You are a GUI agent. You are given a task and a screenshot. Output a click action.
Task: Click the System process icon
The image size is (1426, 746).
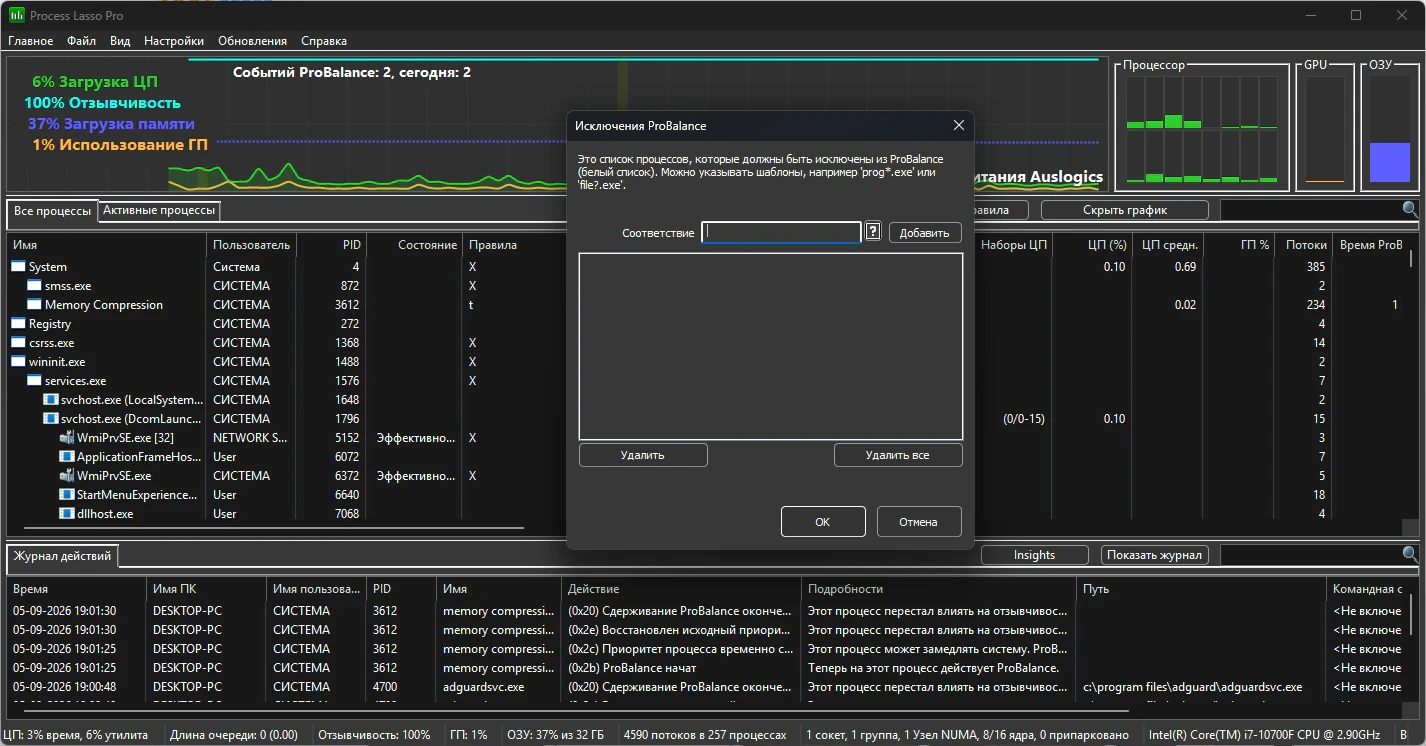pyautogui.click(x=18, y=267)
